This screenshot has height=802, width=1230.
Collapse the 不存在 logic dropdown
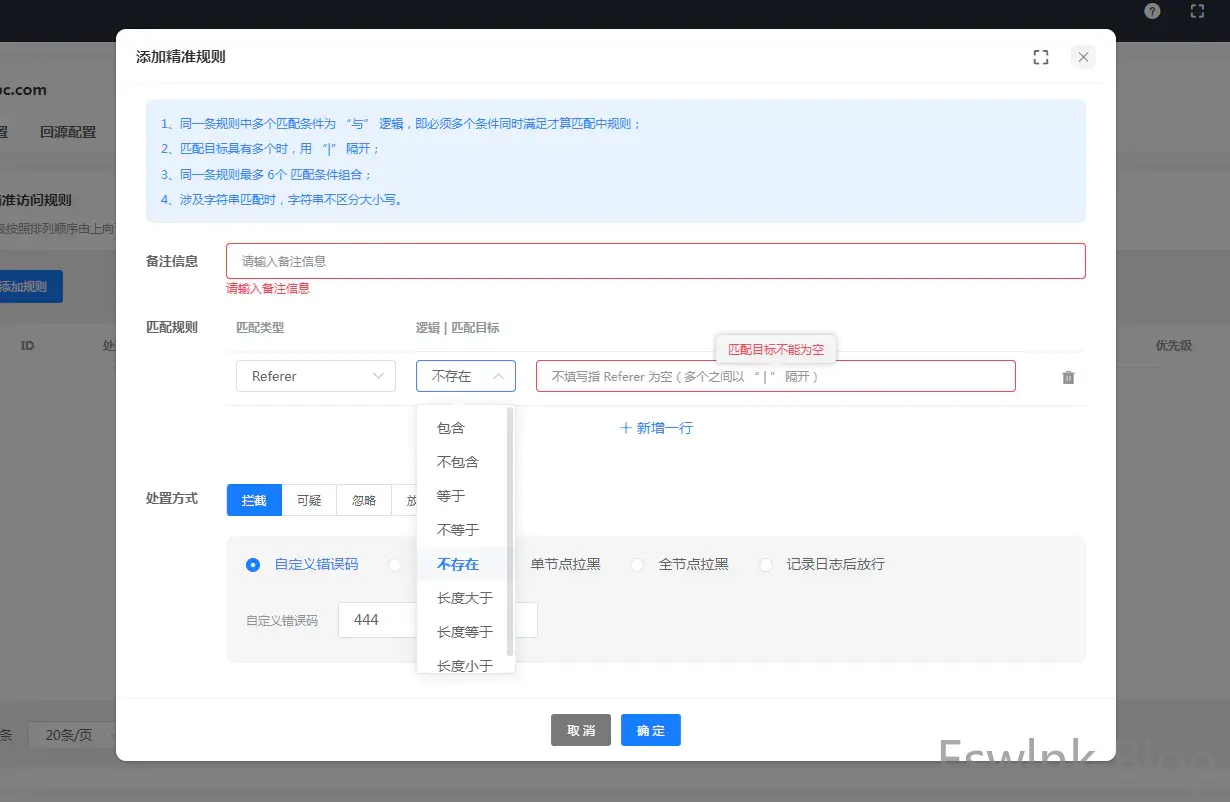466,376
